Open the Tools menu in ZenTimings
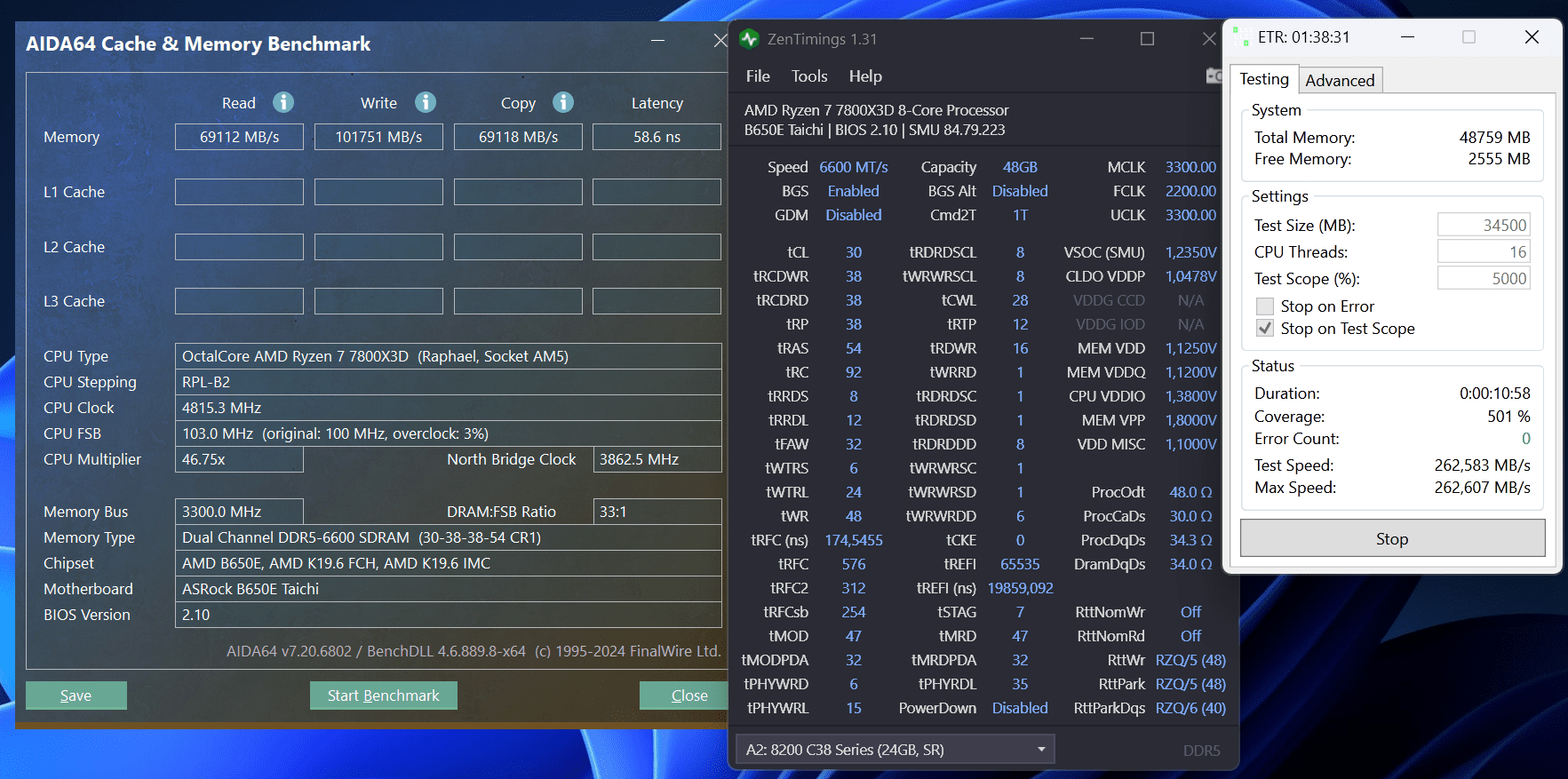 click(809, 76)
